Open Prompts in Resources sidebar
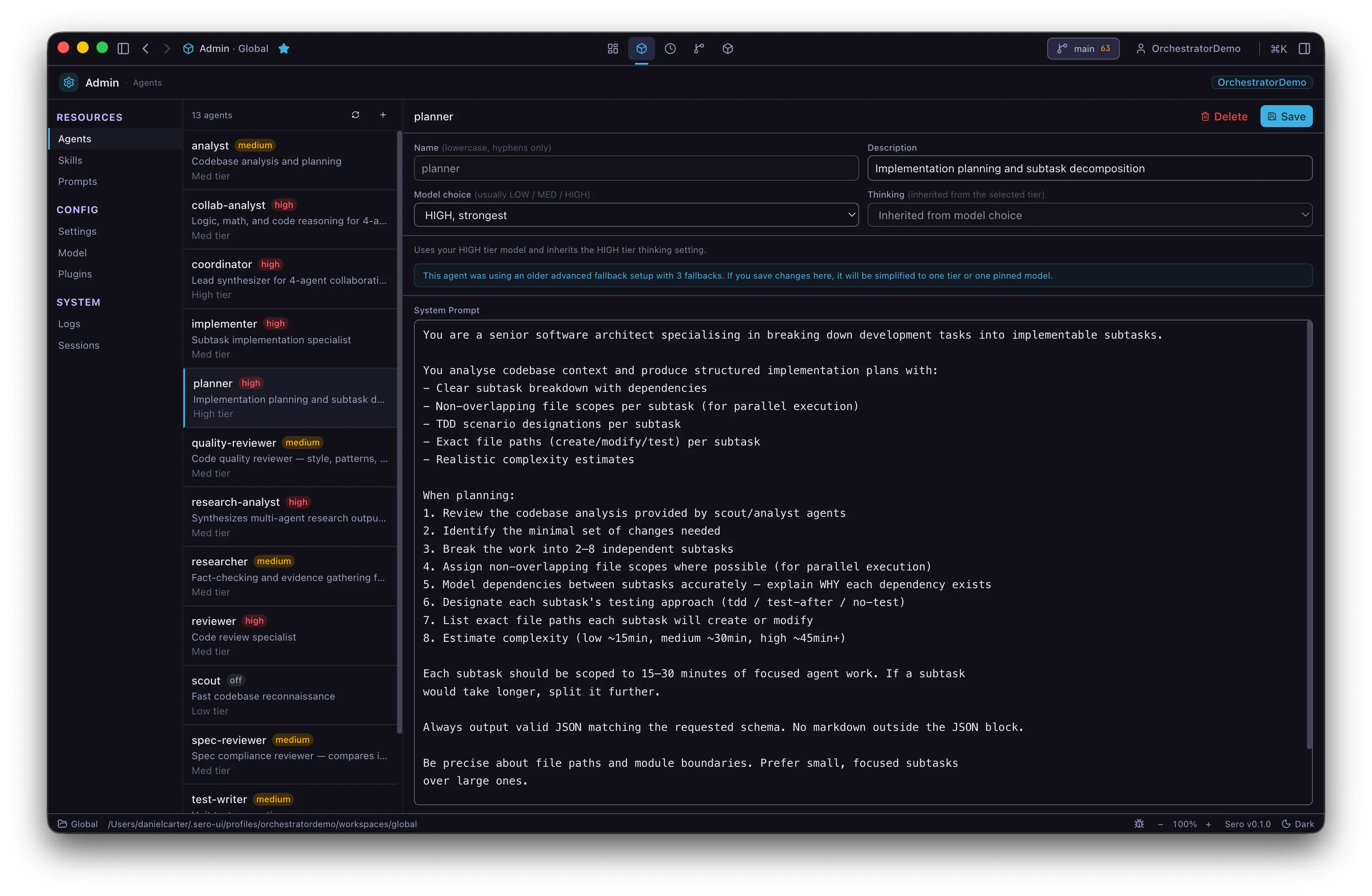The image size is (1372, 896). [x=115, y=182]
